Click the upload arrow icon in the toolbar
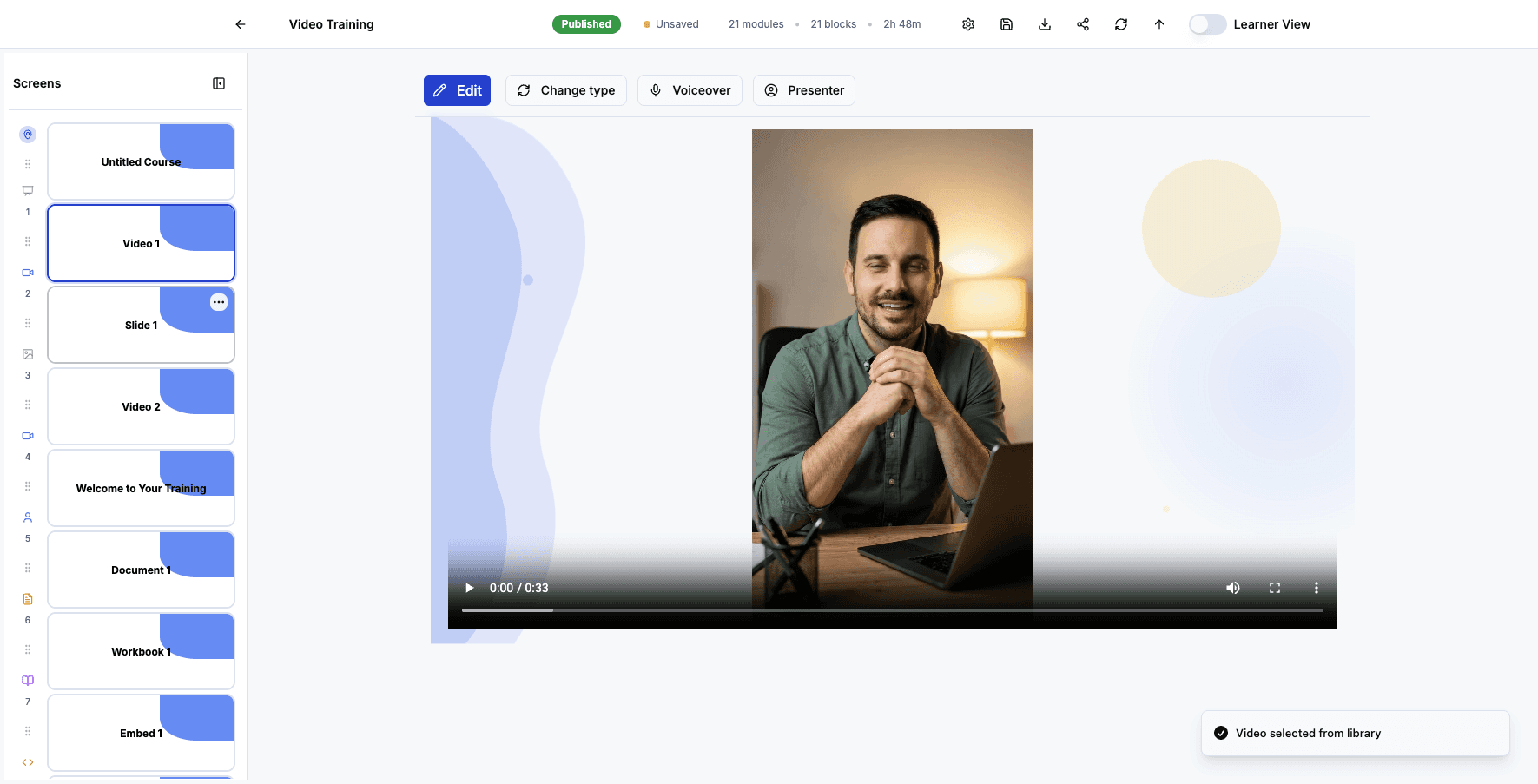The width and height of the screenshot is (1538, 784). pos(1158,23)
